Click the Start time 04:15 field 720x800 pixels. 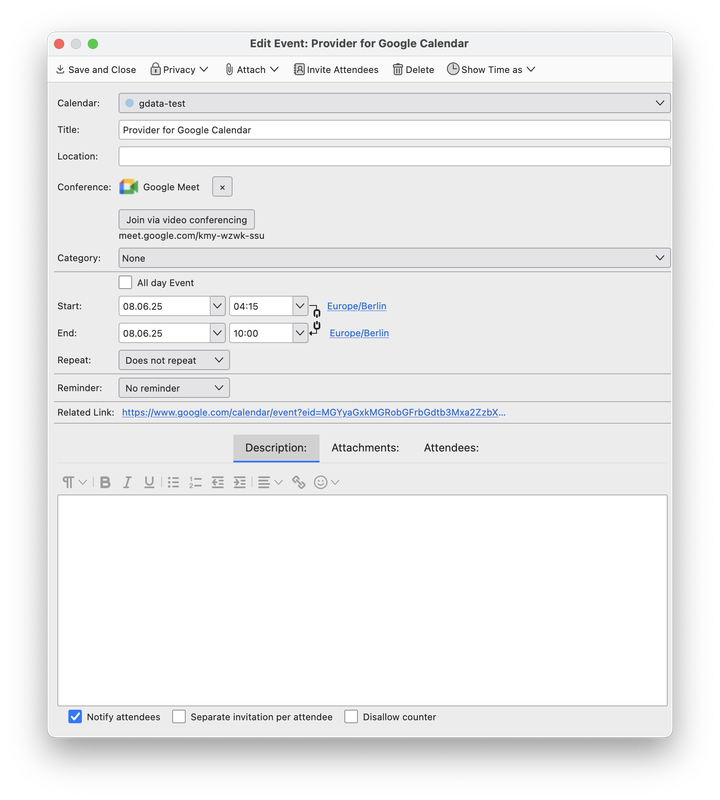tap(261, 306)
